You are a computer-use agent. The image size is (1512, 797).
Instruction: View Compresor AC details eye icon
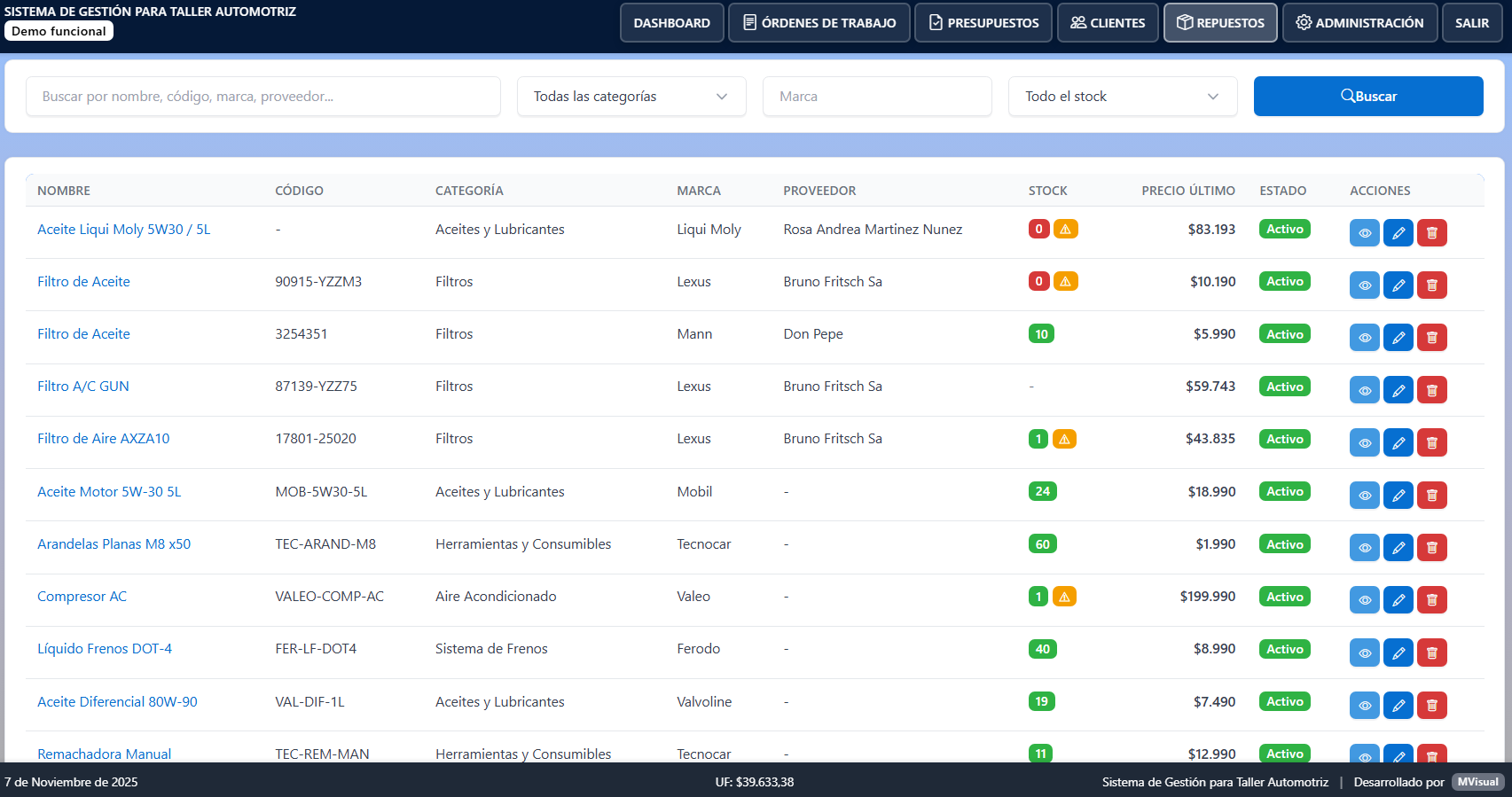click(x=1365, y=600)
